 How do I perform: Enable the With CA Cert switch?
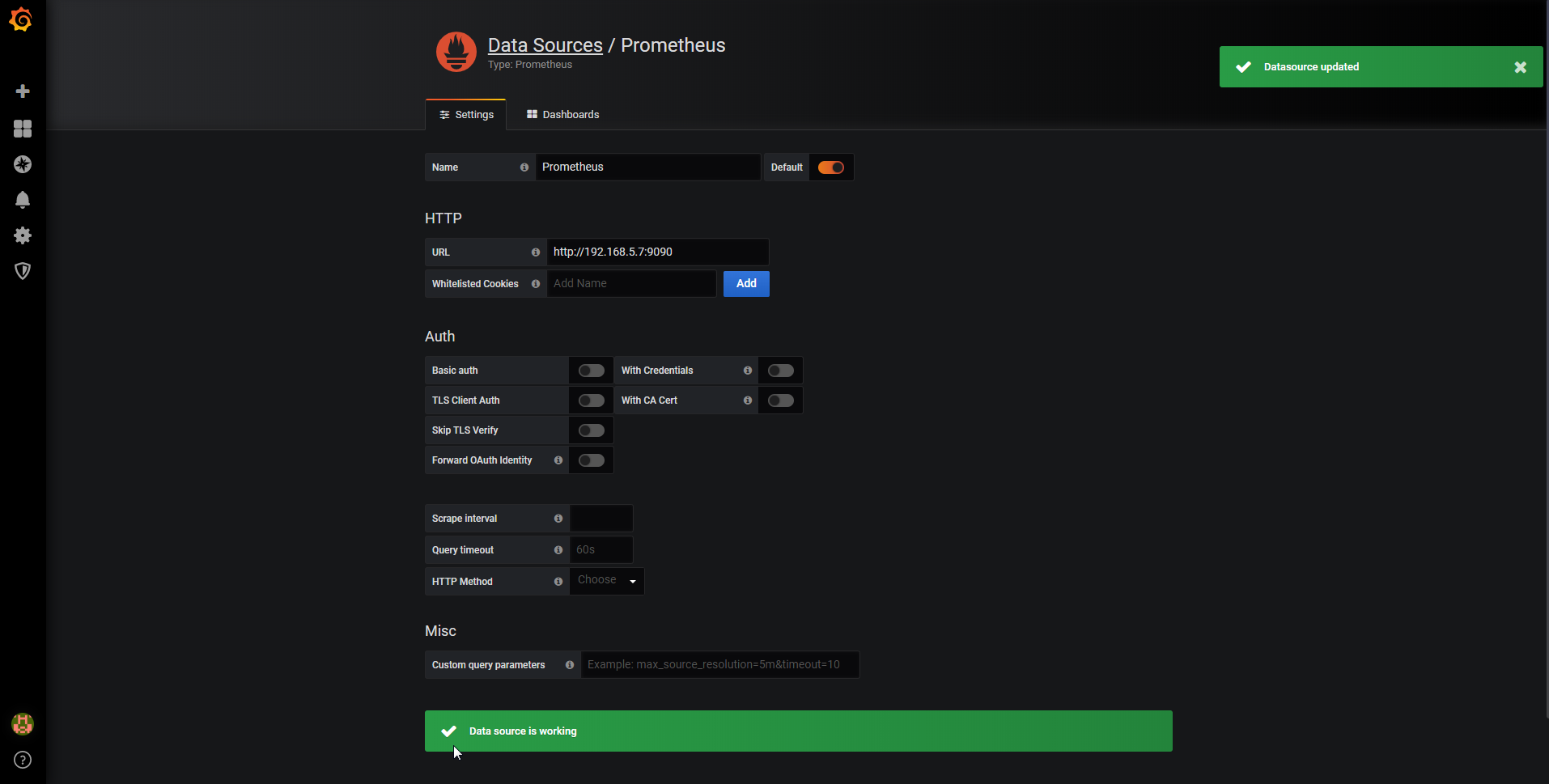781,400
